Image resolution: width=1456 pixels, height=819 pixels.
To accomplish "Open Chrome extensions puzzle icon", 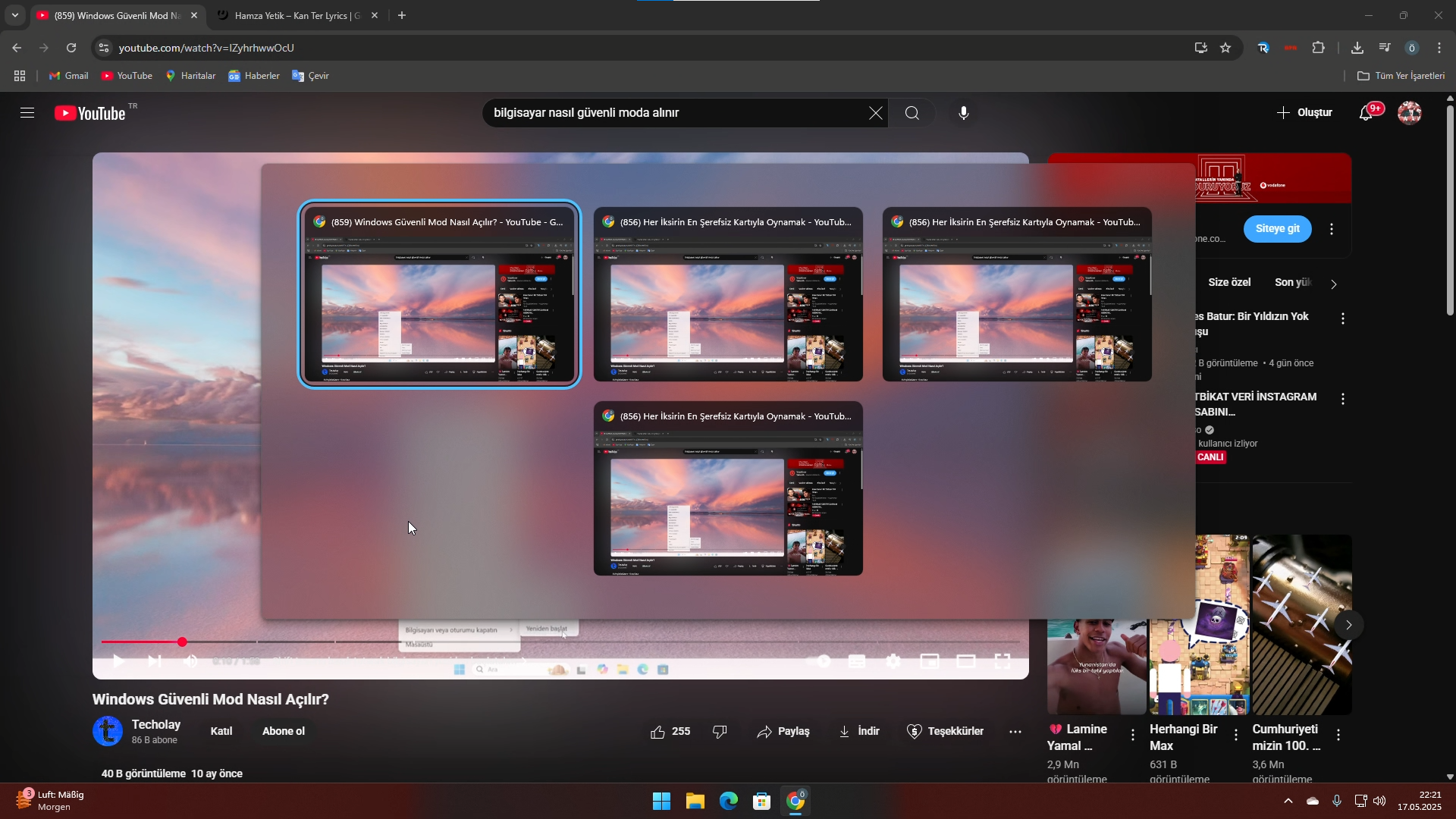I will (x=1319, y=48).
